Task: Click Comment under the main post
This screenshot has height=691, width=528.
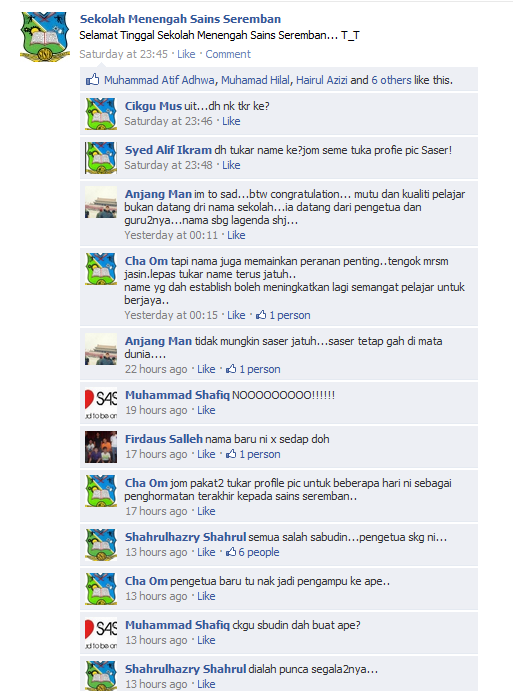Action: click(228, 54)
